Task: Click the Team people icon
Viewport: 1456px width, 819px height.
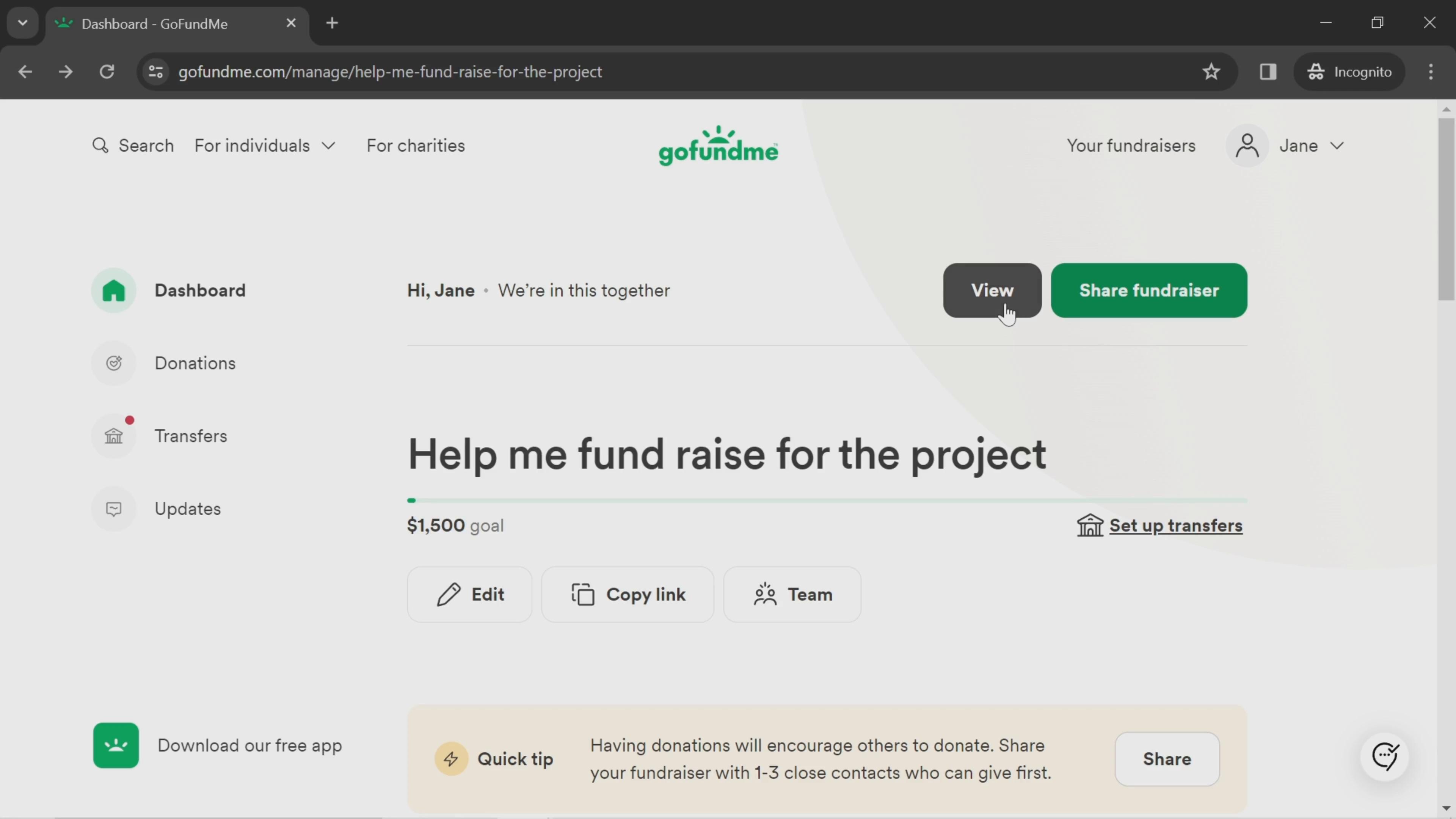Action: (766, 595)
